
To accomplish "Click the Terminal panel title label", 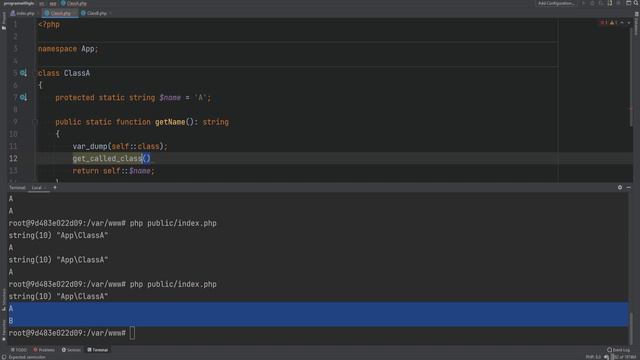I will tap(17, 188).
